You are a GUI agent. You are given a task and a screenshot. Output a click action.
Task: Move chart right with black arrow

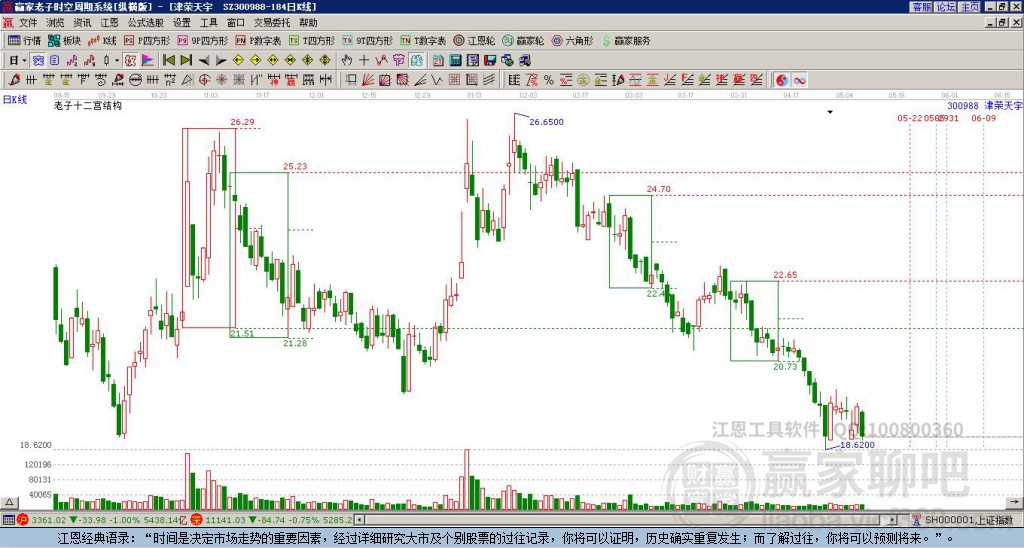tap(221, 60)
